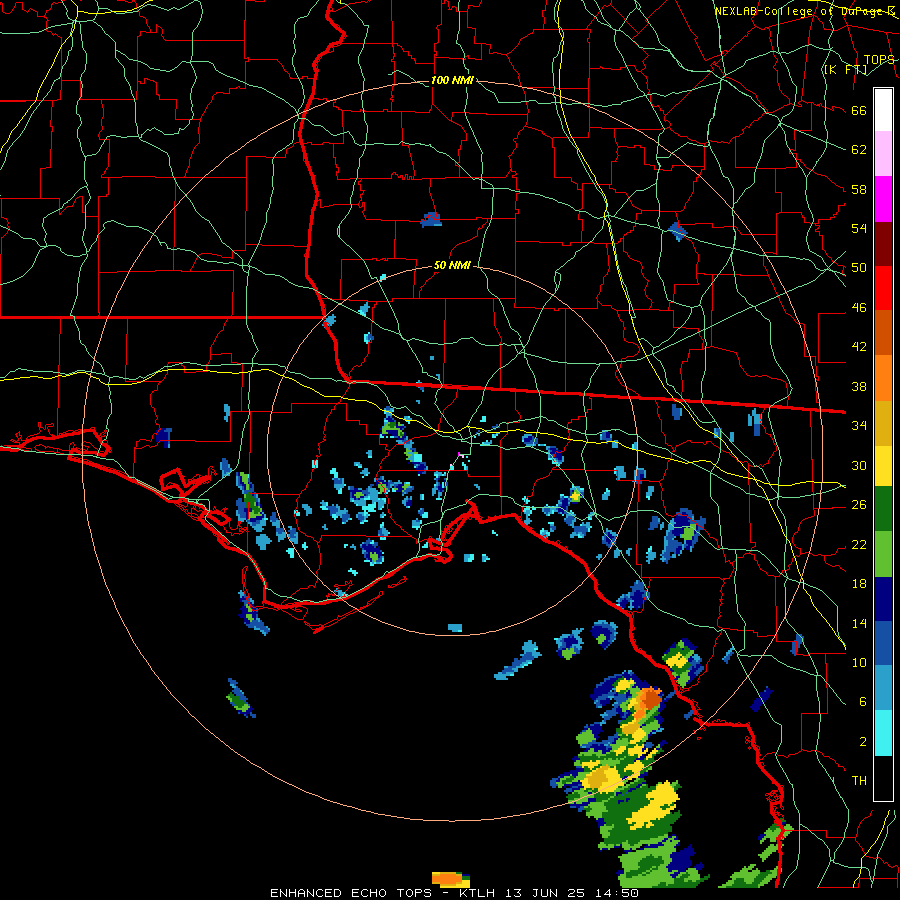
Task: Select the light pink legend color band
Action: pyautogui.click(x=883, y=154)
